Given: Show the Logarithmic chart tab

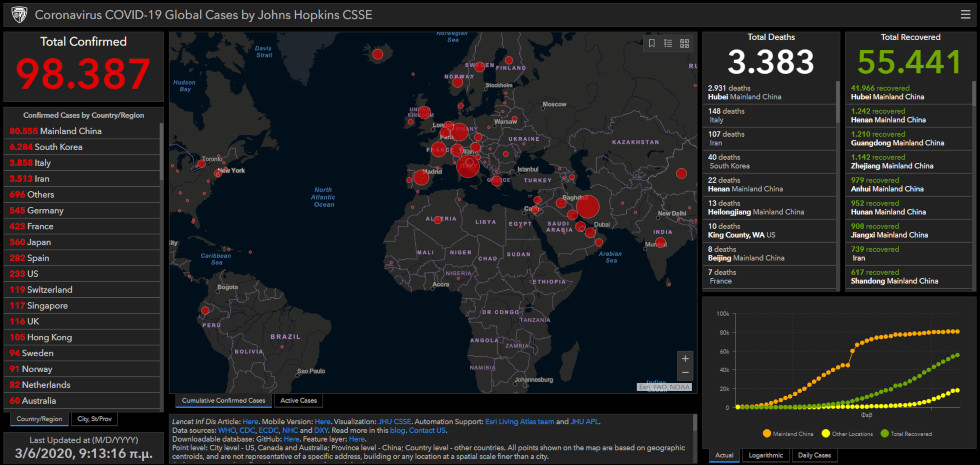Looking at the screenshot, I should pos(766,456).
